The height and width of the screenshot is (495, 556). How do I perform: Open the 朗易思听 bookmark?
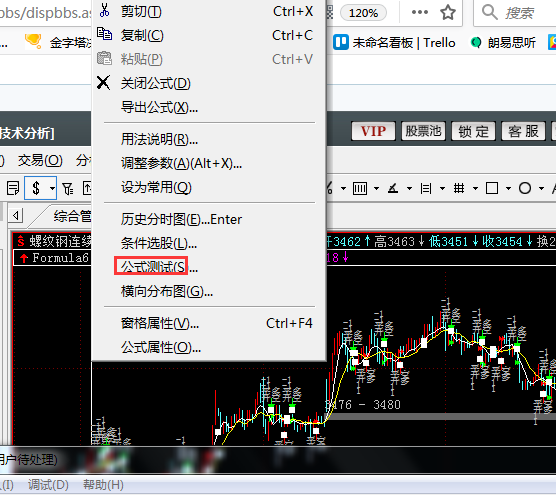coord(503,43)
